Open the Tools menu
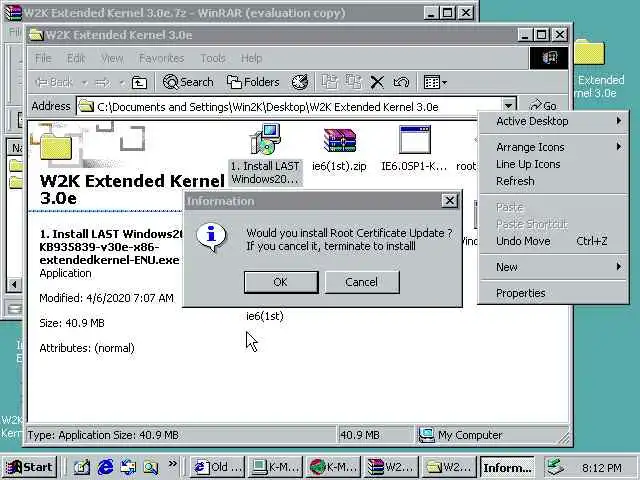Image resolution: width=640 pixels, height=480 pixels. (x=213, y=58)
